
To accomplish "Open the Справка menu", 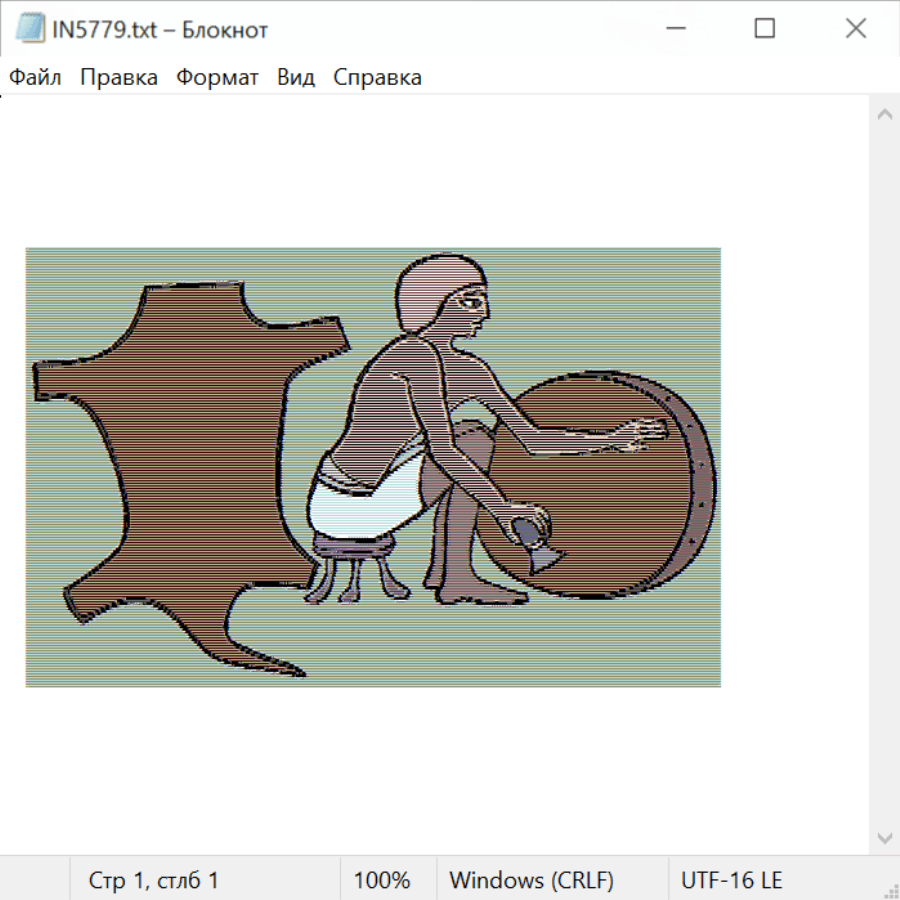I will click(x=377, y=78).
